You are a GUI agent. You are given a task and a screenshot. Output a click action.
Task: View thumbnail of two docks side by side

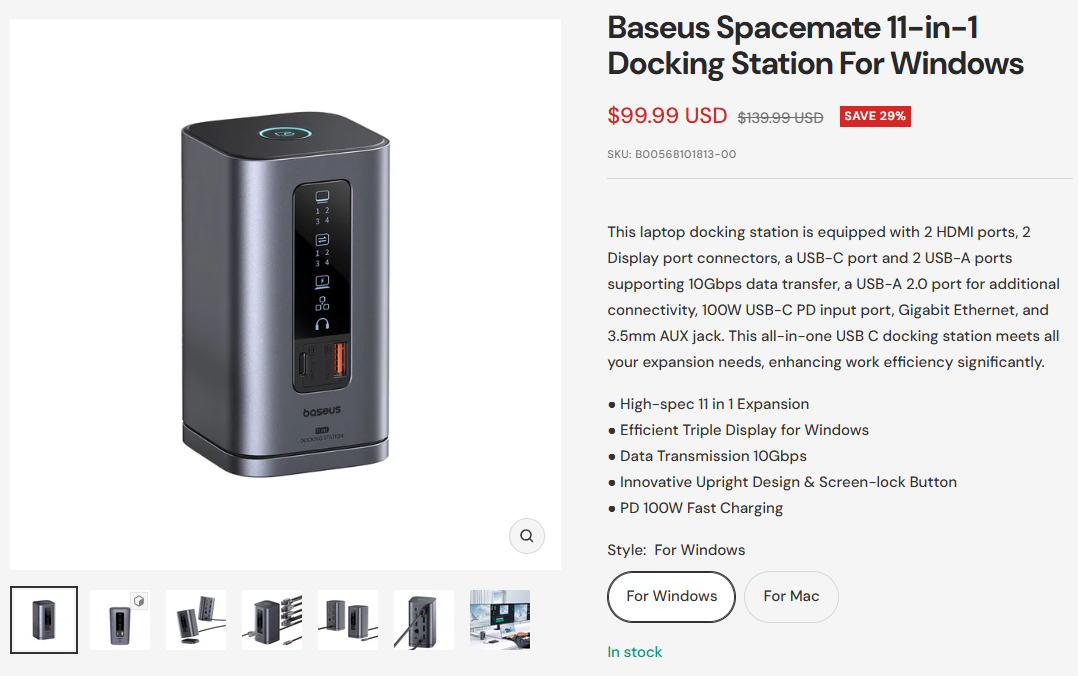348,620
